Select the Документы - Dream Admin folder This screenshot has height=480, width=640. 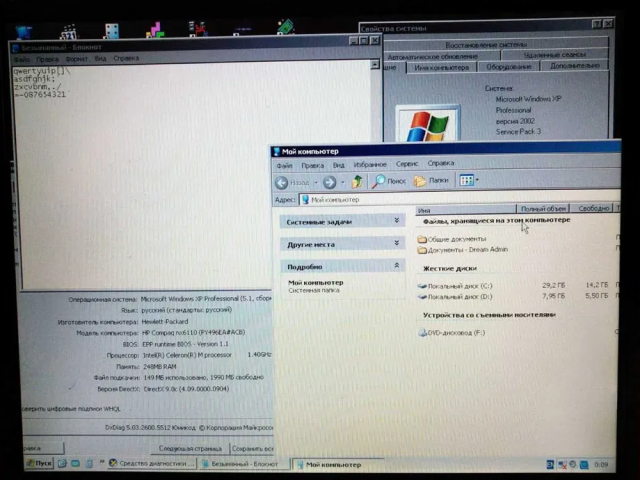463,249
